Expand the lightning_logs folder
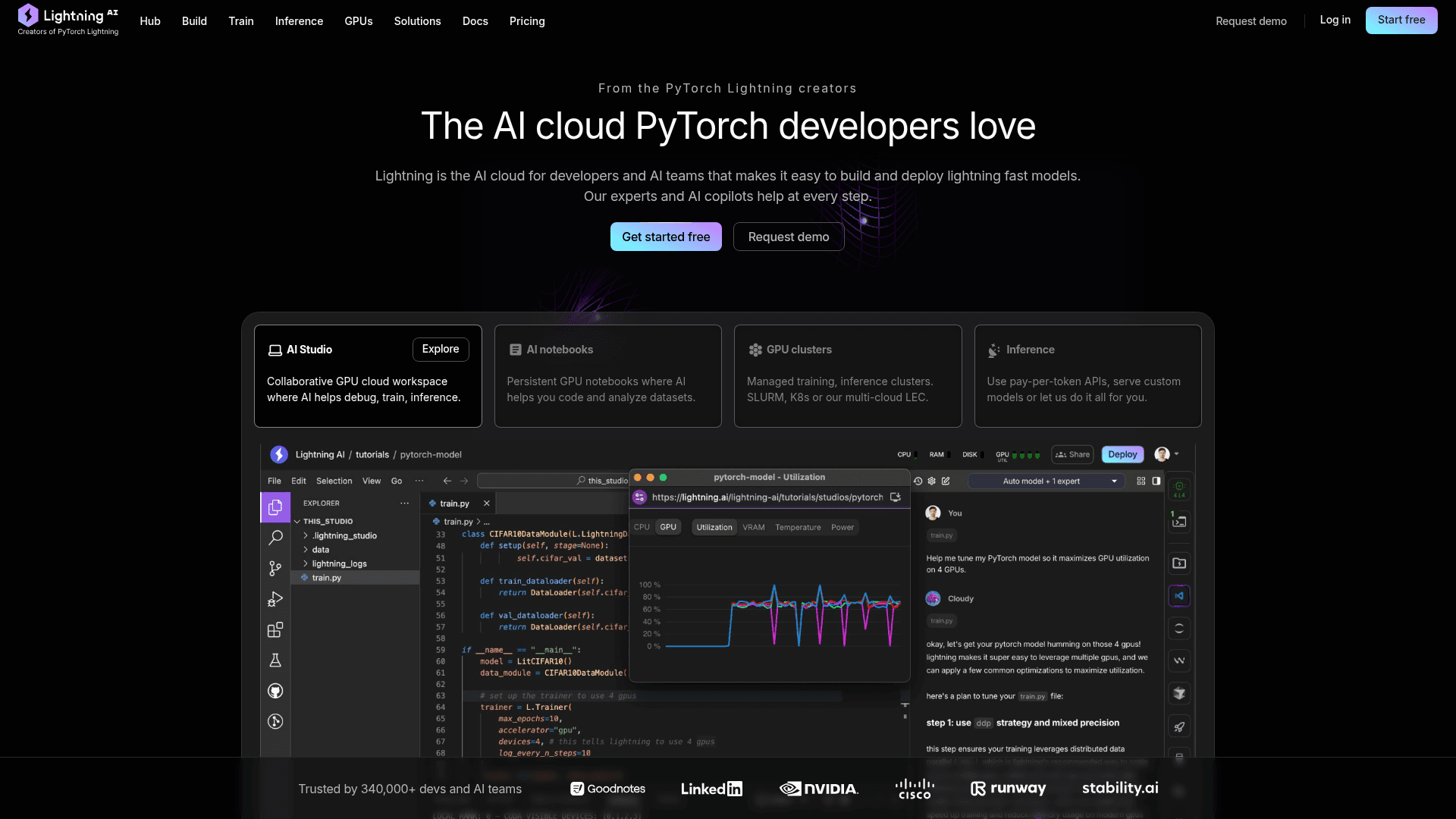 (339, 563)
